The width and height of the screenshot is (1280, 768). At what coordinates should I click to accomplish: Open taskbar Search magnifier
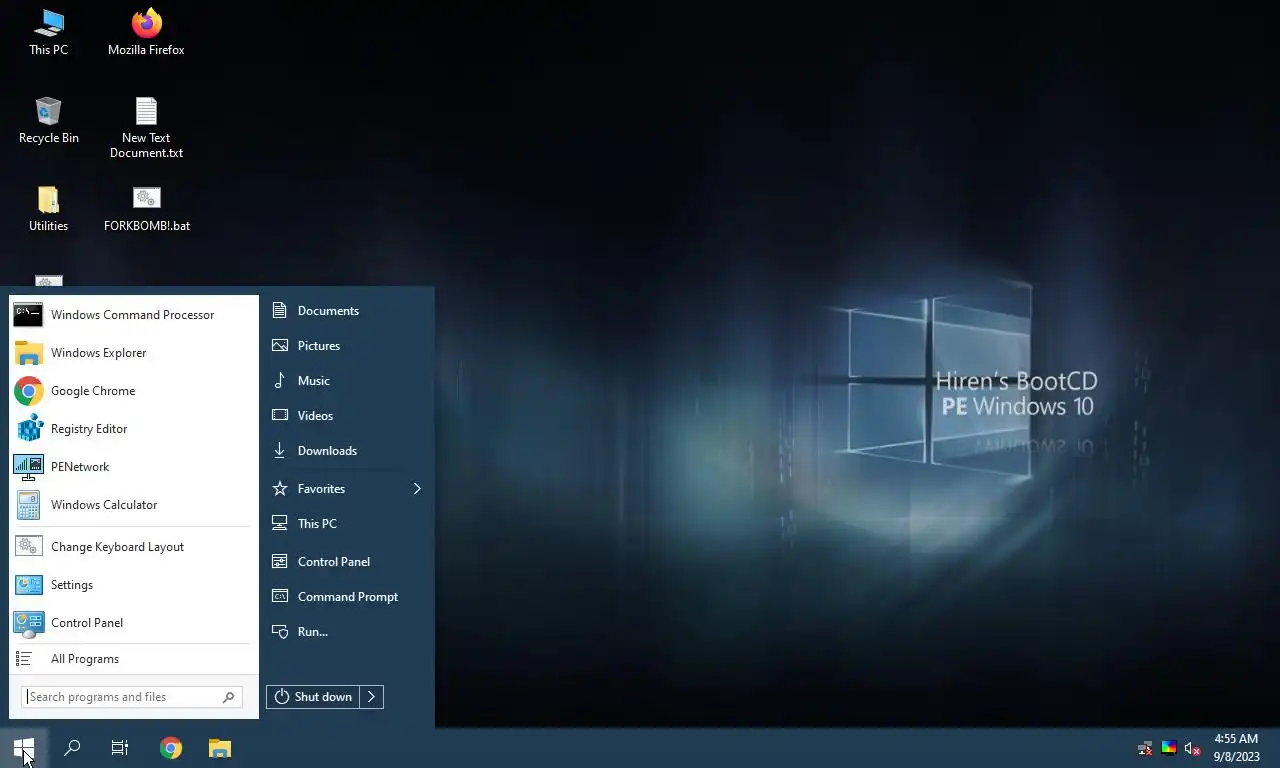72,748
